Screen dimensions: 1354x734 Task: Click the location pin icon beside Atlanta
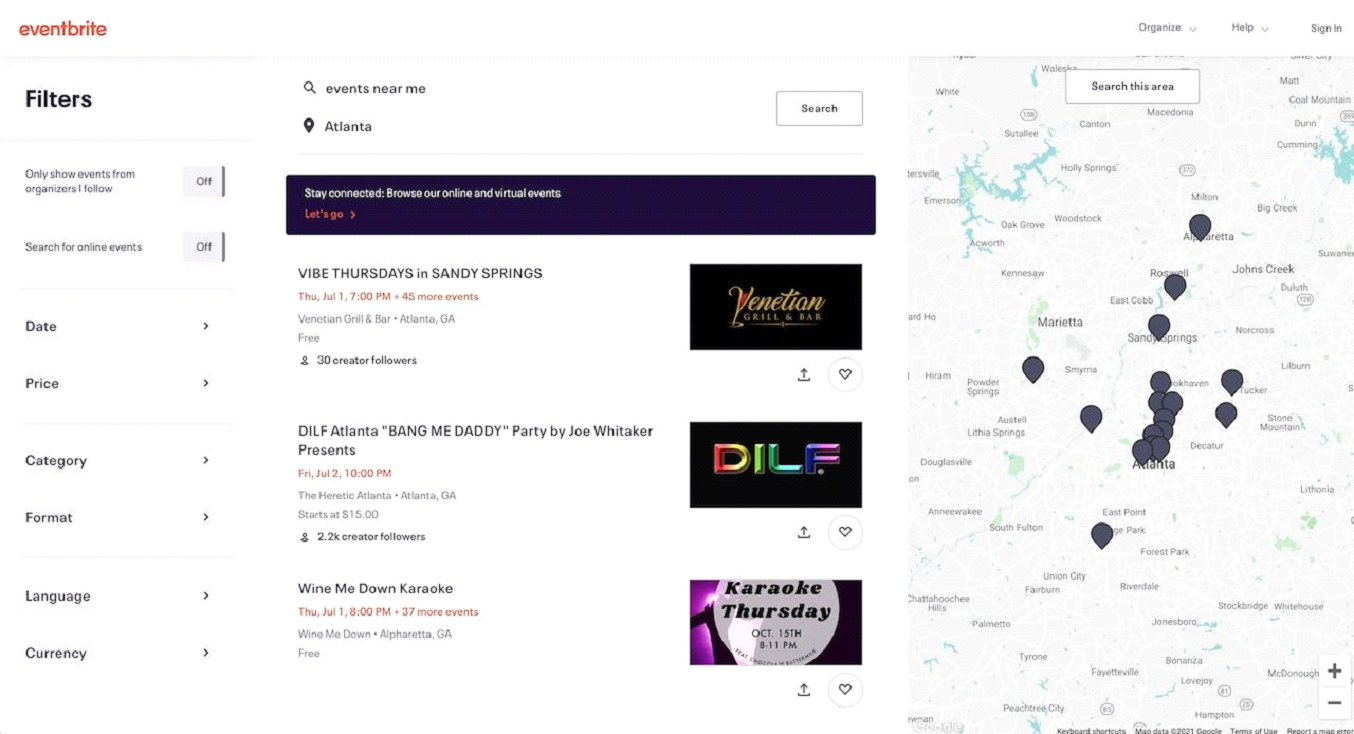[309, 126]
